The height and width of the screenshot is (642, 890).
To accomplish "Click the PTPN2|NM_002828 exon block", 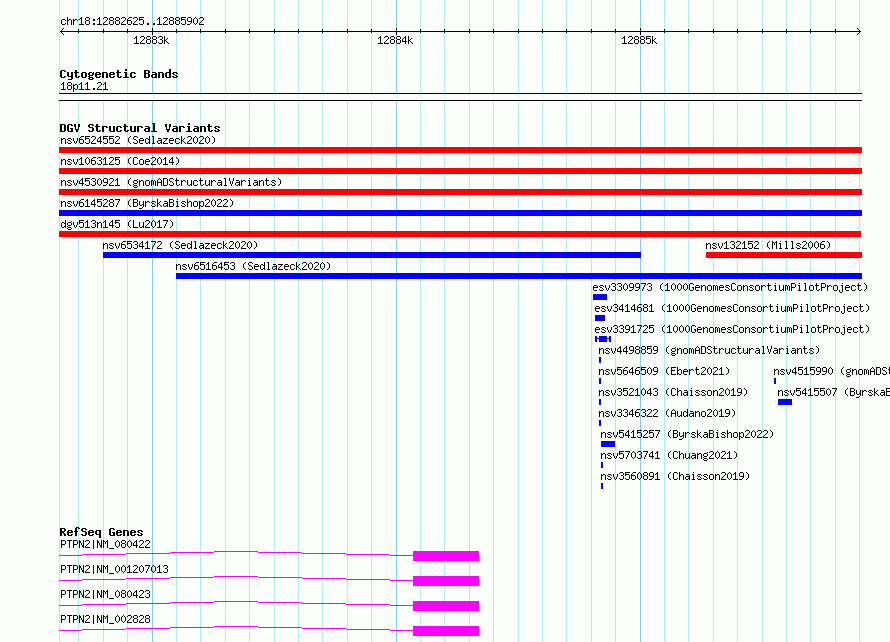I will point(446,631).
